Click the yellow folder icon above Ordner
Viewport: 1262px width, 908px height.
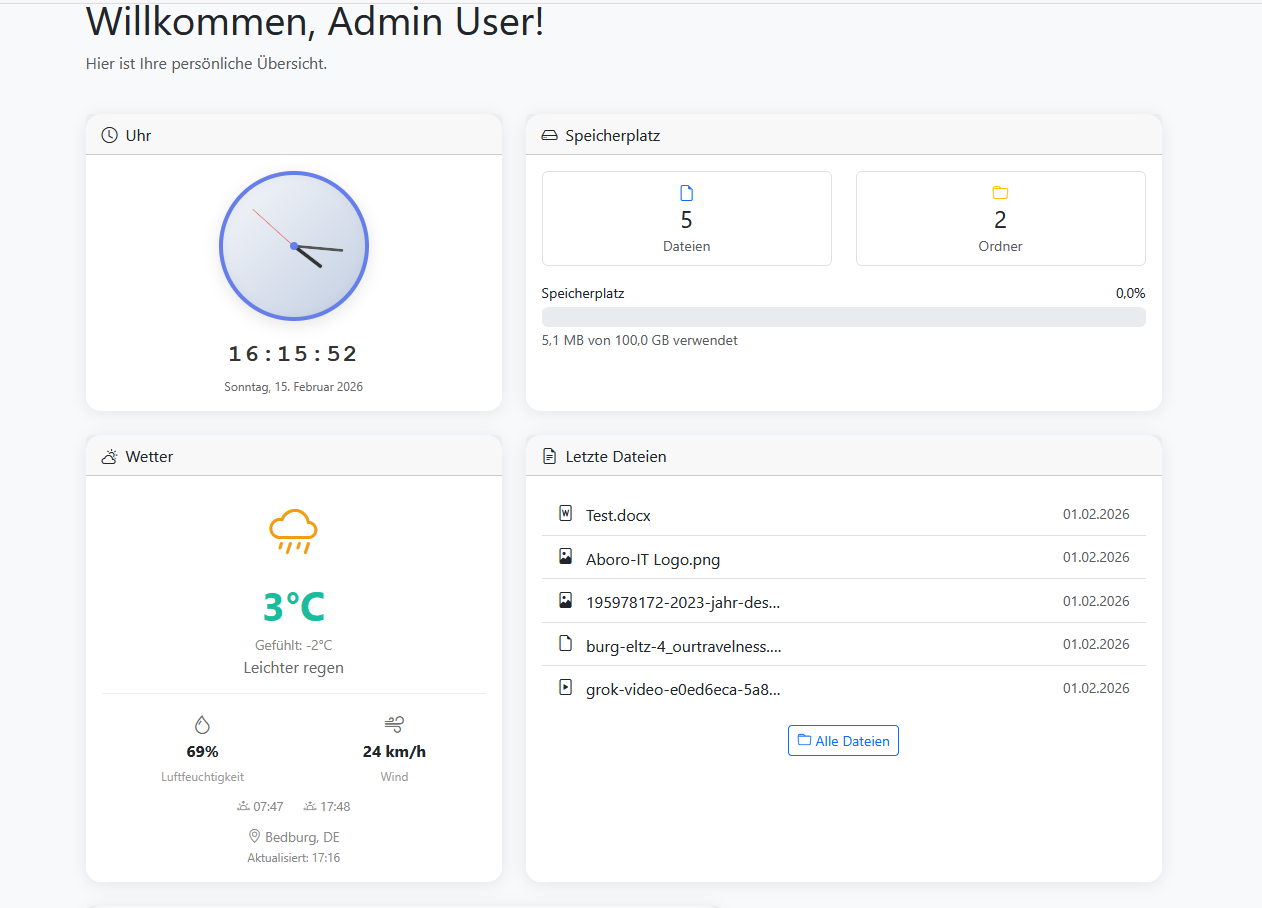pos(1000,193)
